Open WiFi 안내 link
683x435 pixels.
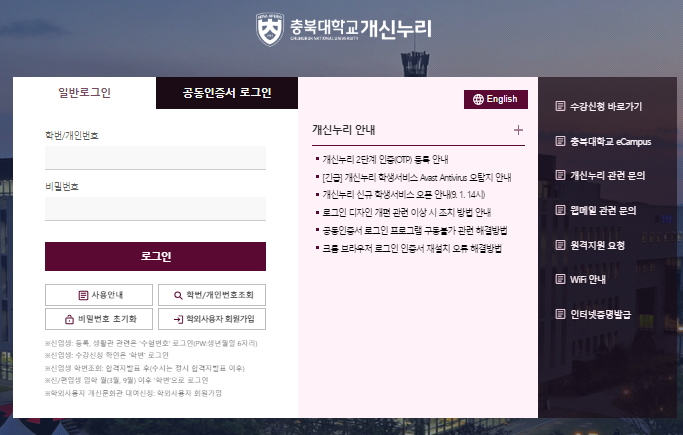point(588,280)
